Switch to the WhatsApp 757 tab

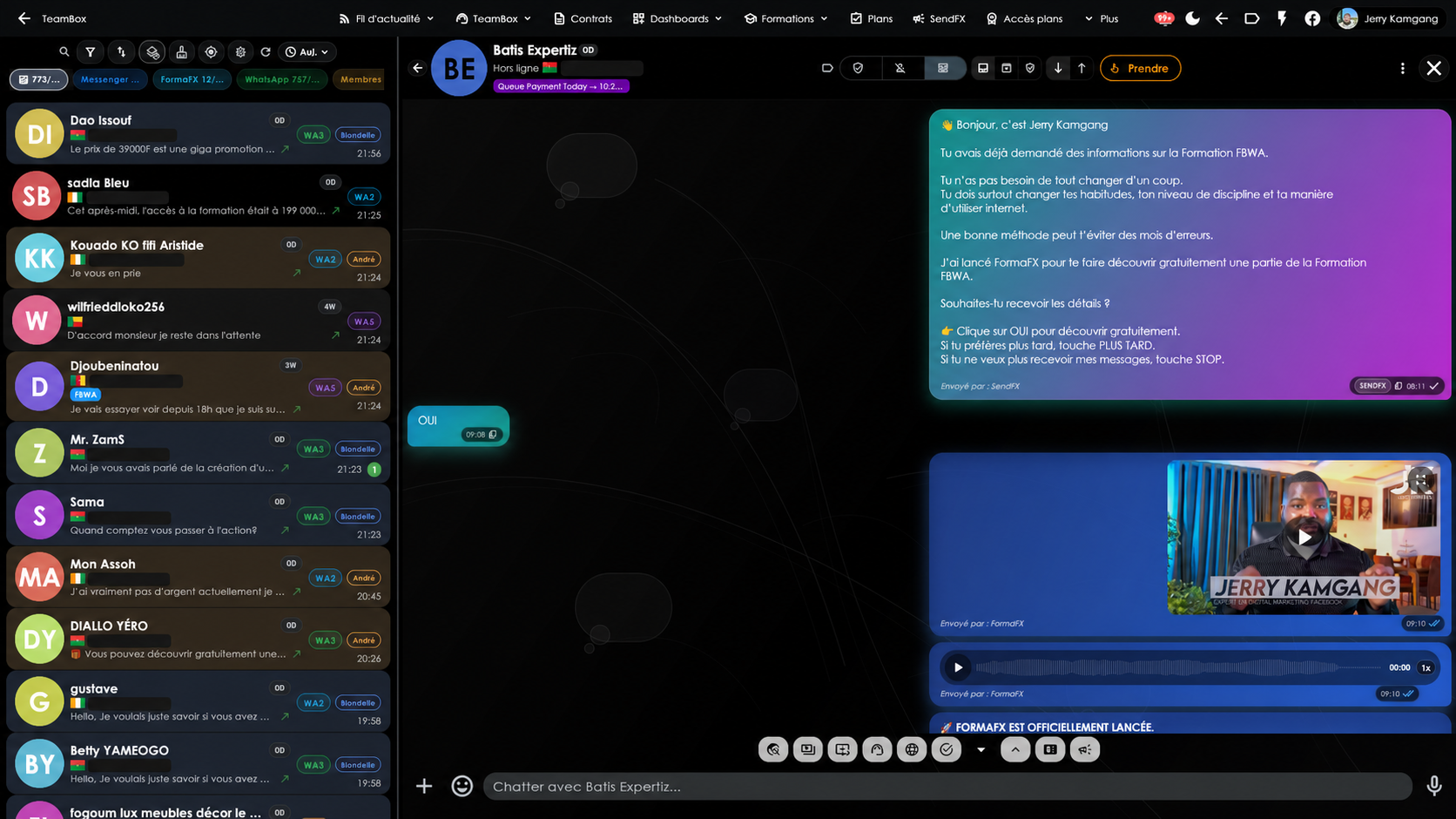point(281,79)
